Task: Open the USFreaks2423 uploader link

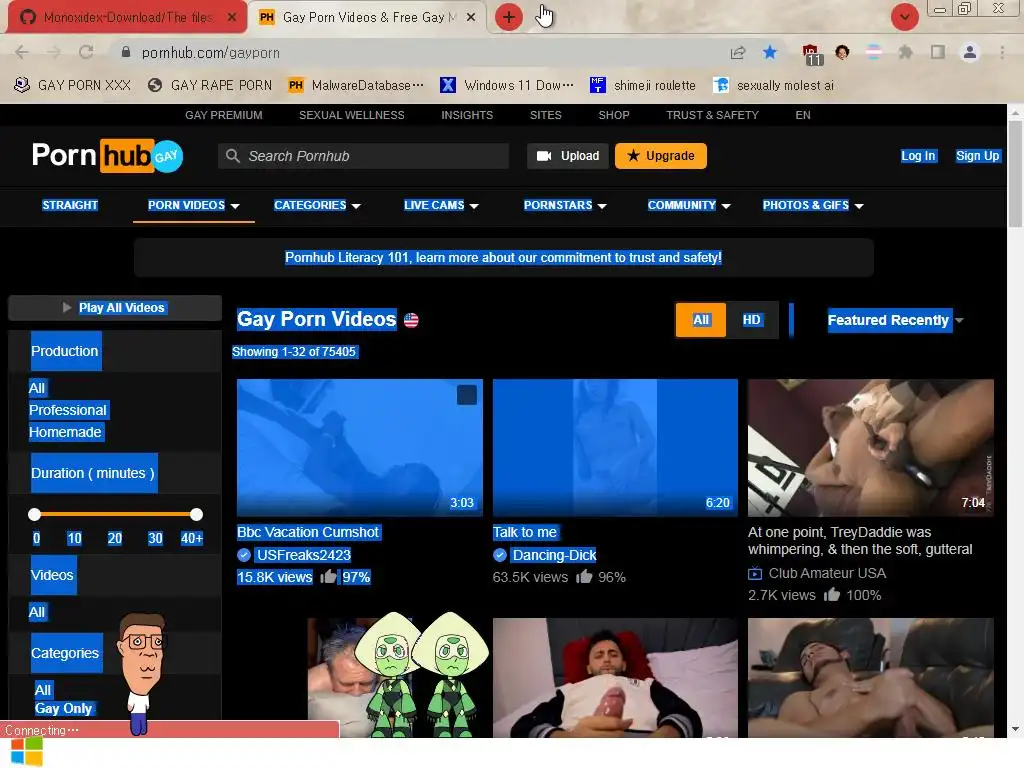Action: click(x=304, y=555)
